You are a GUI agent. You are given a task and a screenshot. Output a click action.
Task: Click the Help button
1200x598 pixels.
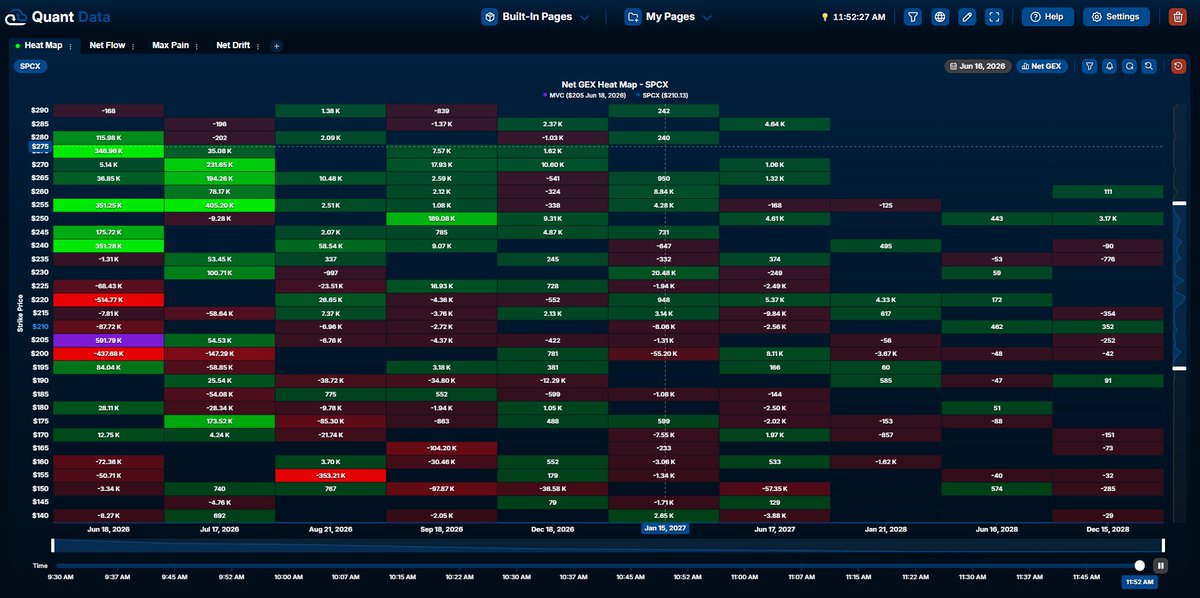click(x=1047, y=17)
